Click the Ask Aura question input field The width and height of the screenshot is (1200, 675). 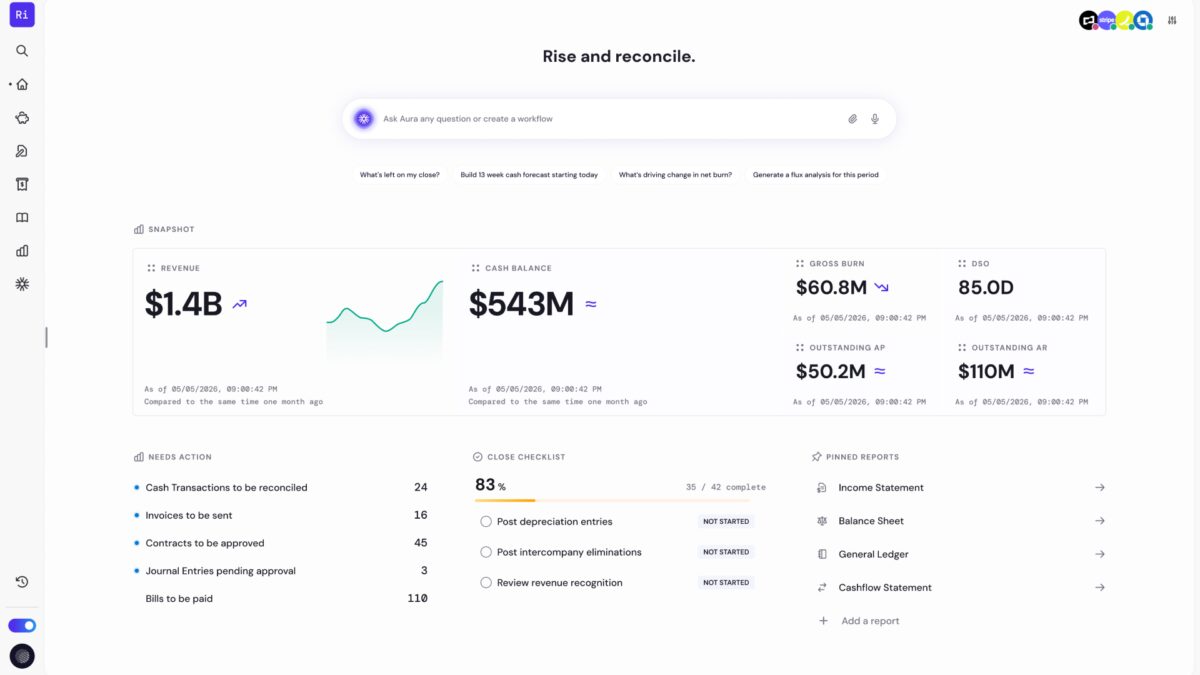pos(610,119)
